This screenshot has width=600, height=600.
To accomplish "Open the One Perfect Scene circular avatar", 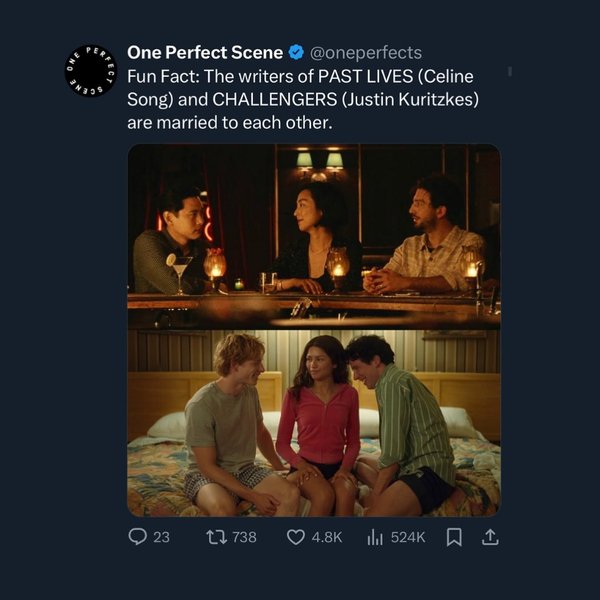I will [x=91, y=72].
